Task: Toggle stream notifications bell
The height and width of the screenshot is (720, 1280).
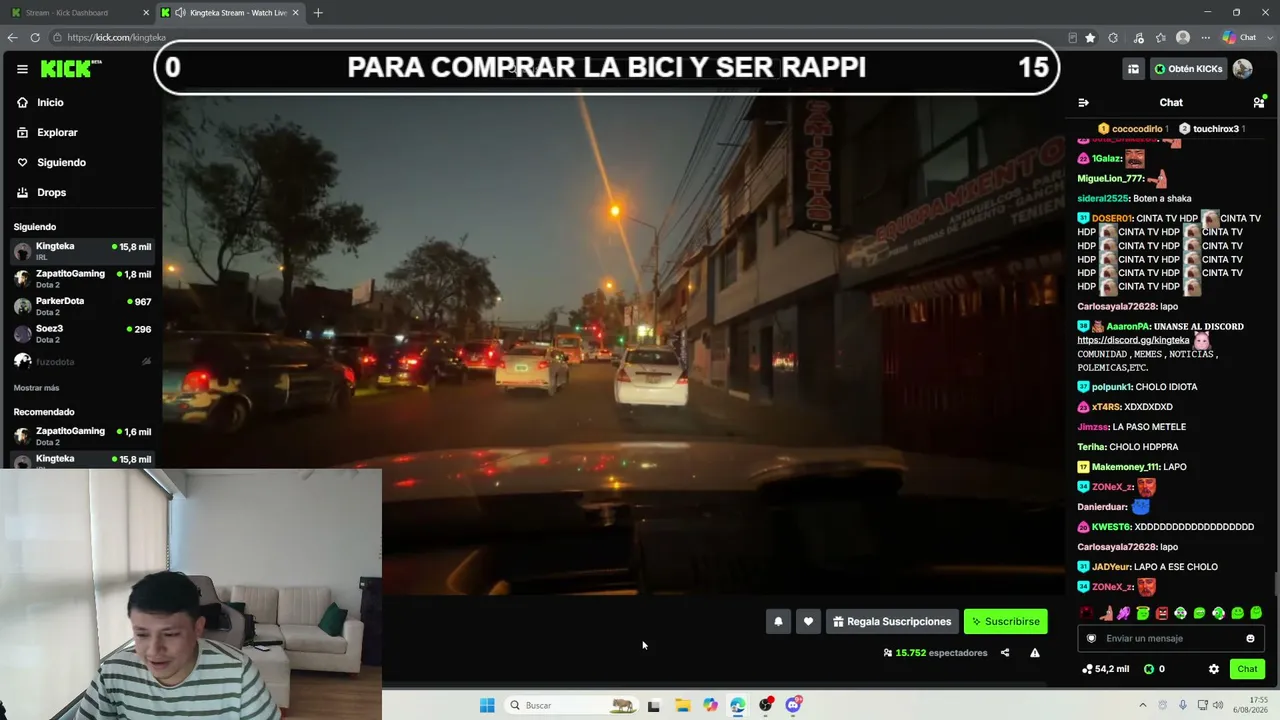Action: pyautogui.click(x=778, y=621)
